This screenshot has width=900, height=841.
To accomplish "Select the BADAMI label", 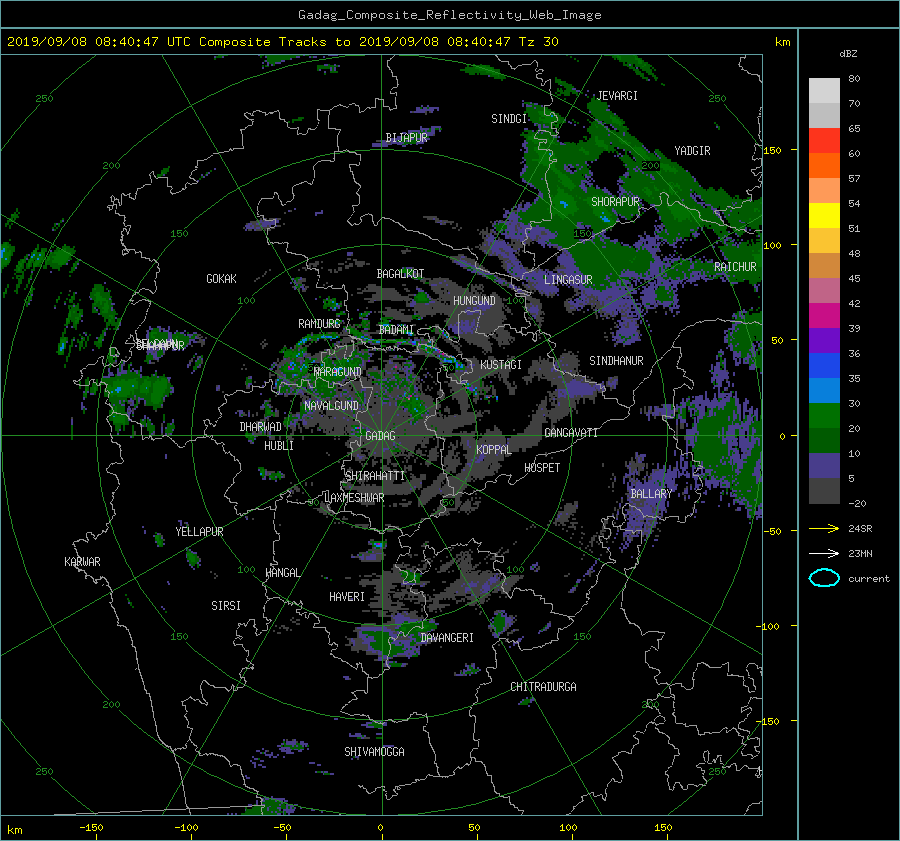I will pyautogui.click(x=396, y=330).
